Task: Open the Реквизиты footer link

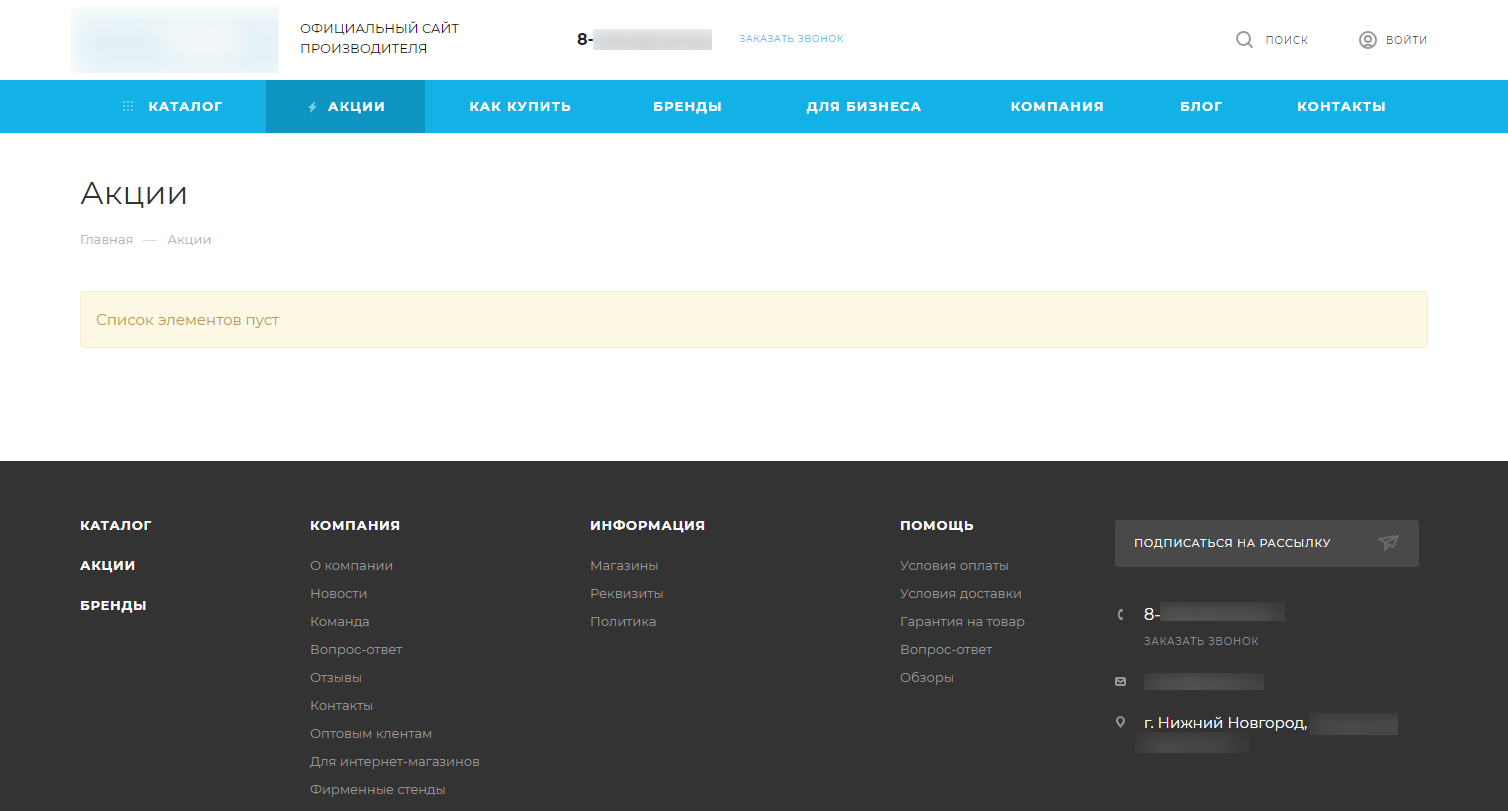Action: 626,594
